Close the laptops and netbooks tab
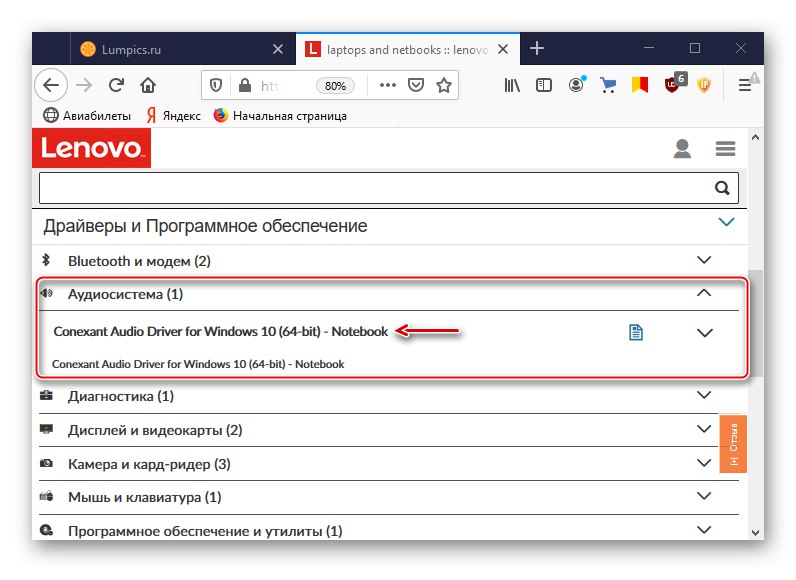Viewport: 796px width, 580px height. point(503,49)
